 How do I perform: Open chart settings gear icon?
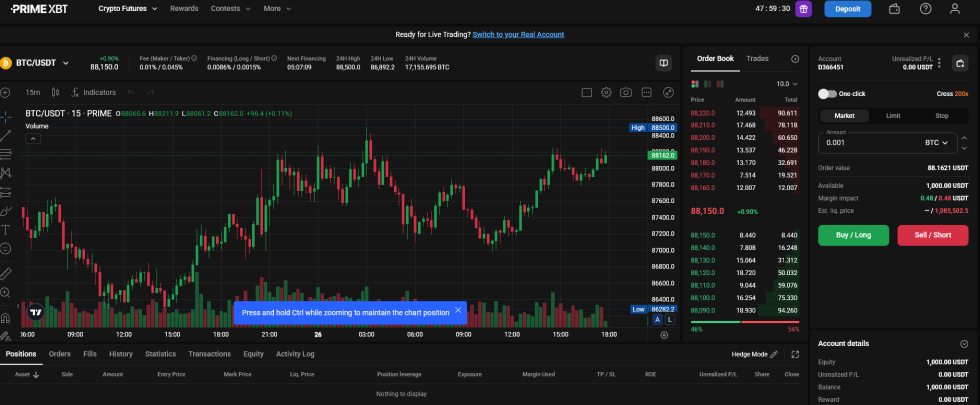(606, 92)
